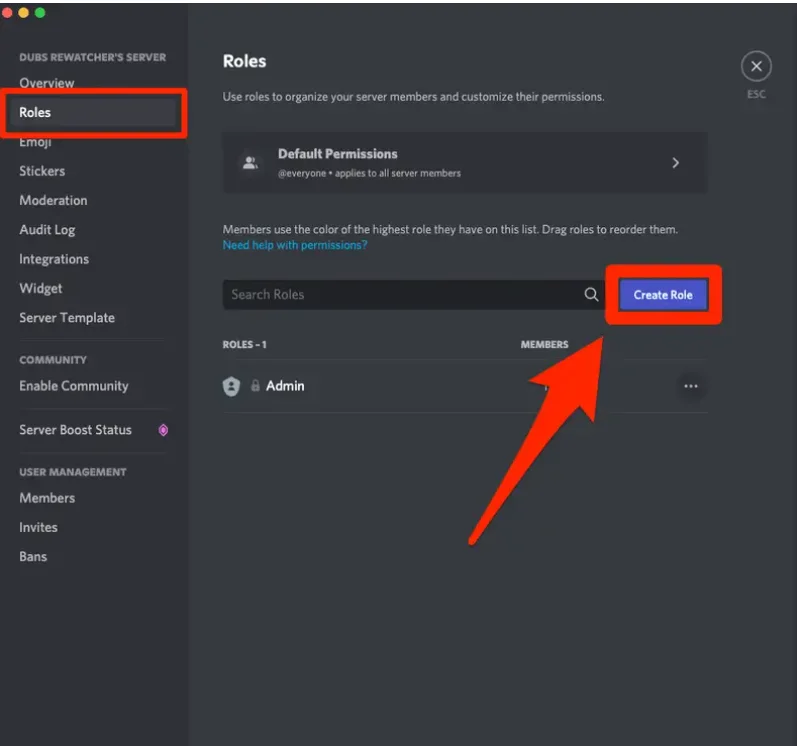
Task: Open the three-dot menu for Admin role
Action: [x=690, y=386]
